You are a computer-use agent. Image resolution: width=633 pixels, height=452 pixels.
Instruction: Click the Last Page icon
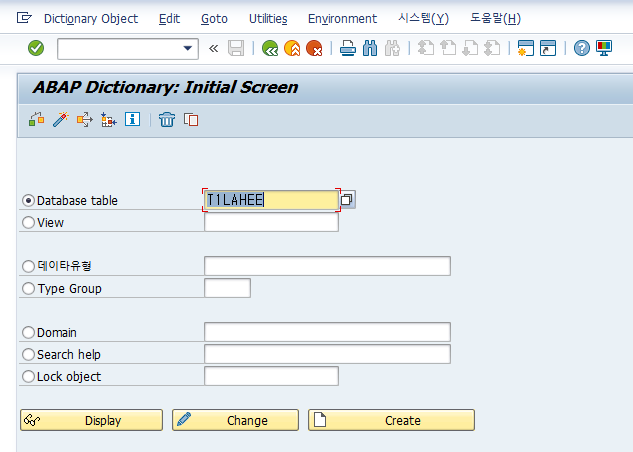coord(492,48)
